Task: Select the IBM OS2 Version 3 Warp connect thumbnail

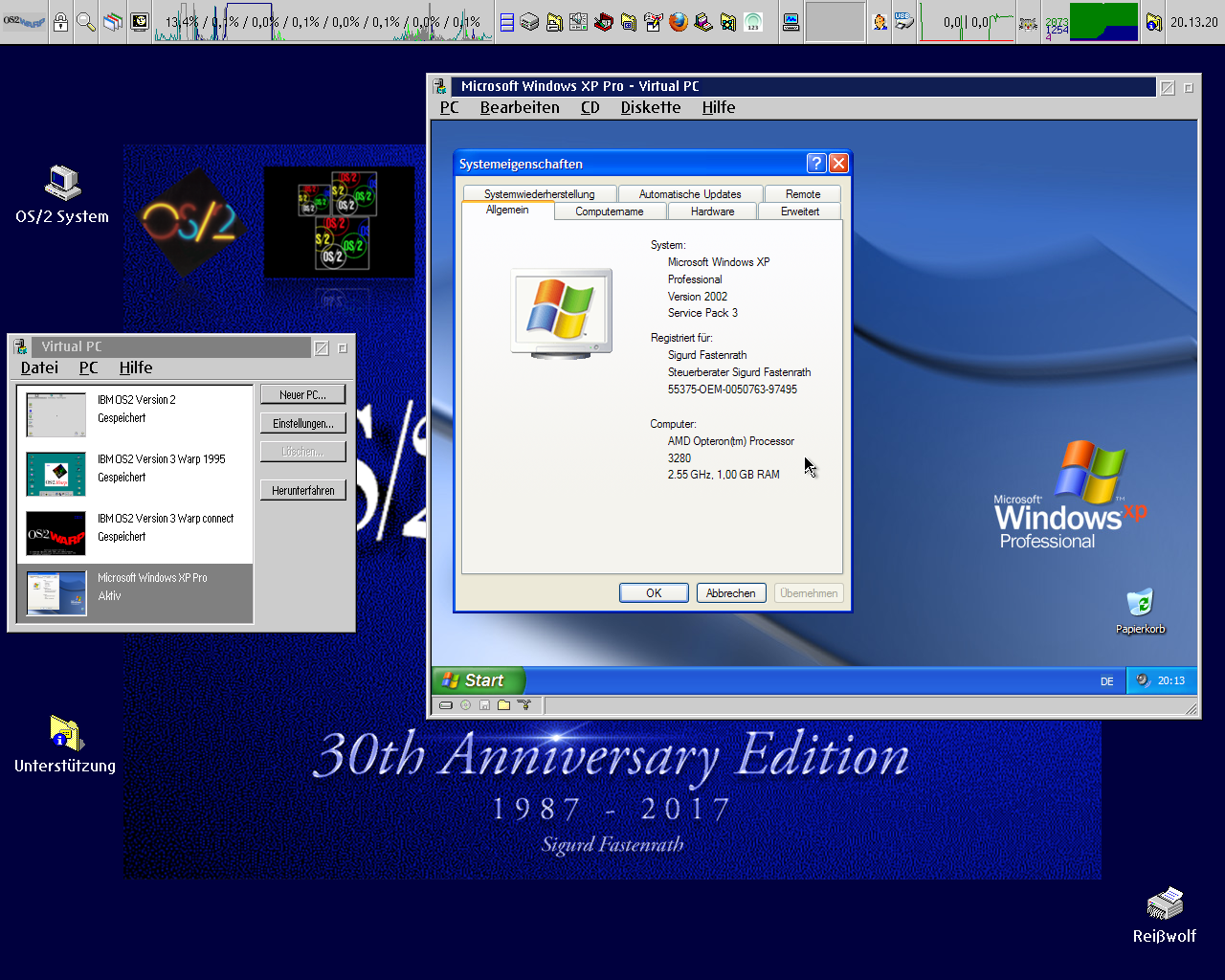Action: pyautogui.click(x=56, y=533)
